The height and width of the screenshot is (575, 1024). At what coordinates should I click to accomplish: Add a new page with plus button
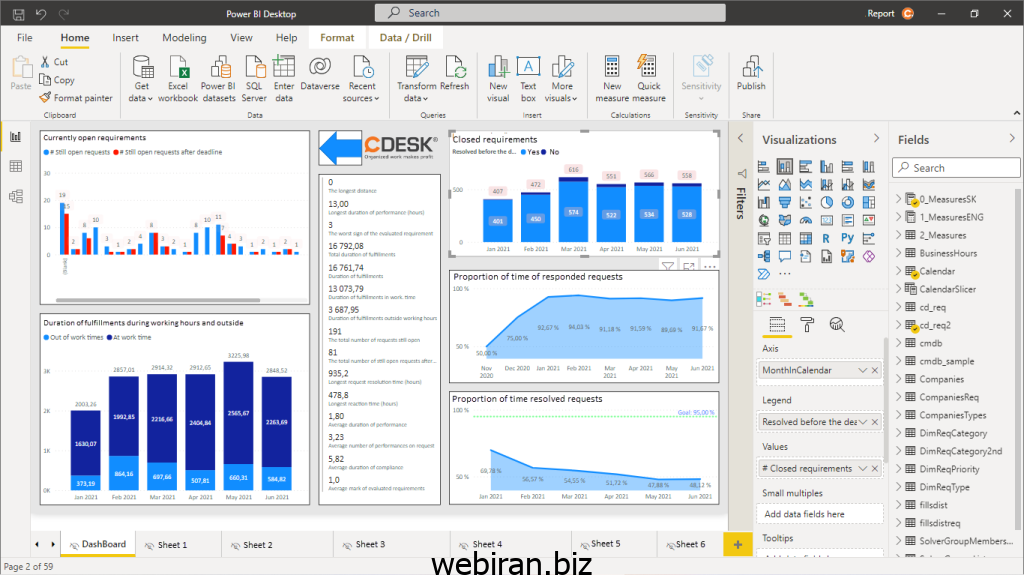[738, 544]
